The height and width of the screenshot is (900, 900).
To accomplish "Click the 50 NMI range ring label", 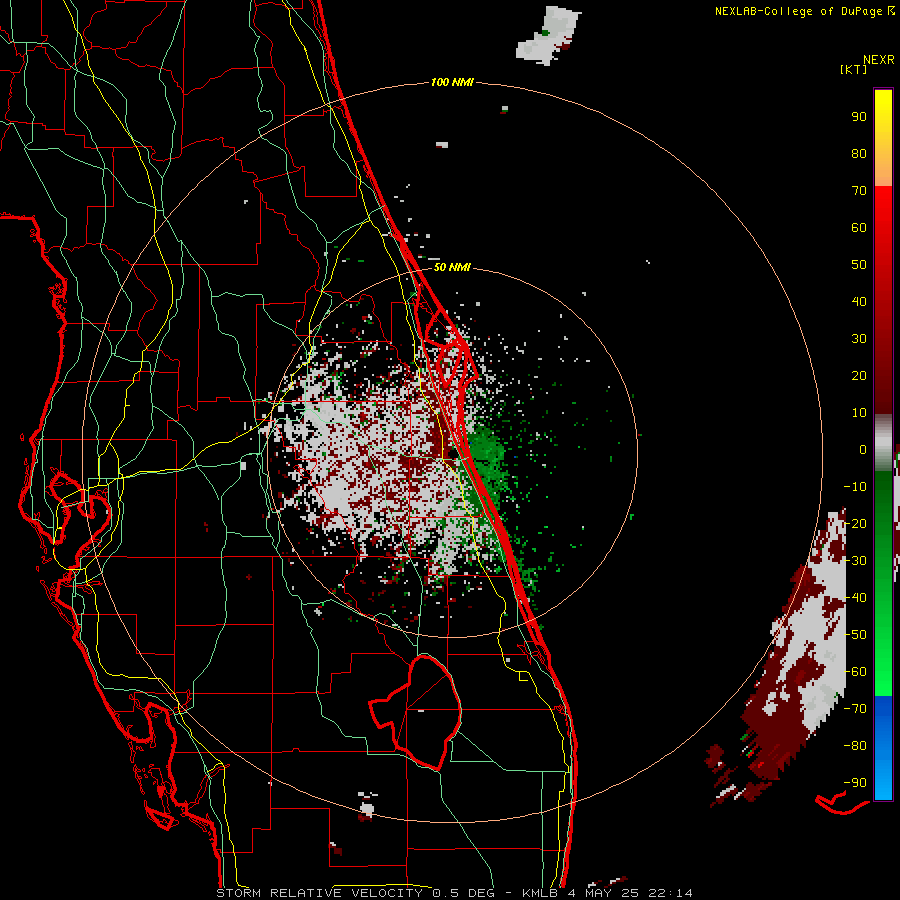I will click(x=452, y=267).
